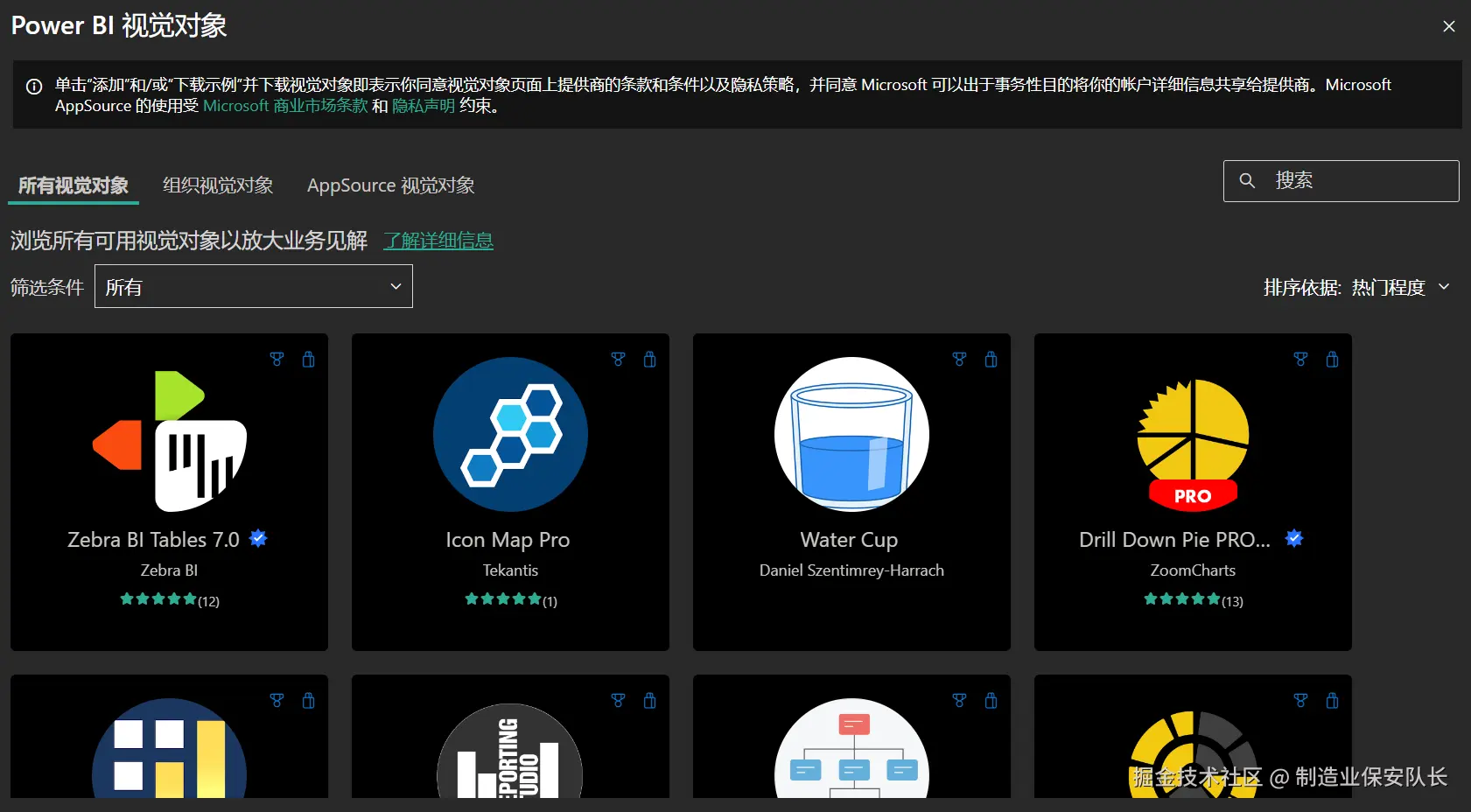
Task: Click the star rating with (12) reviews
Action: [170, 600]
